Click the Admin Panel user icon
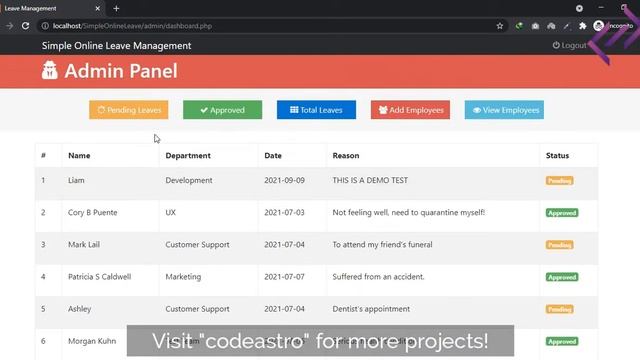Image resolution: width=640 pixels, height=360 pixels. pos(50,70)
